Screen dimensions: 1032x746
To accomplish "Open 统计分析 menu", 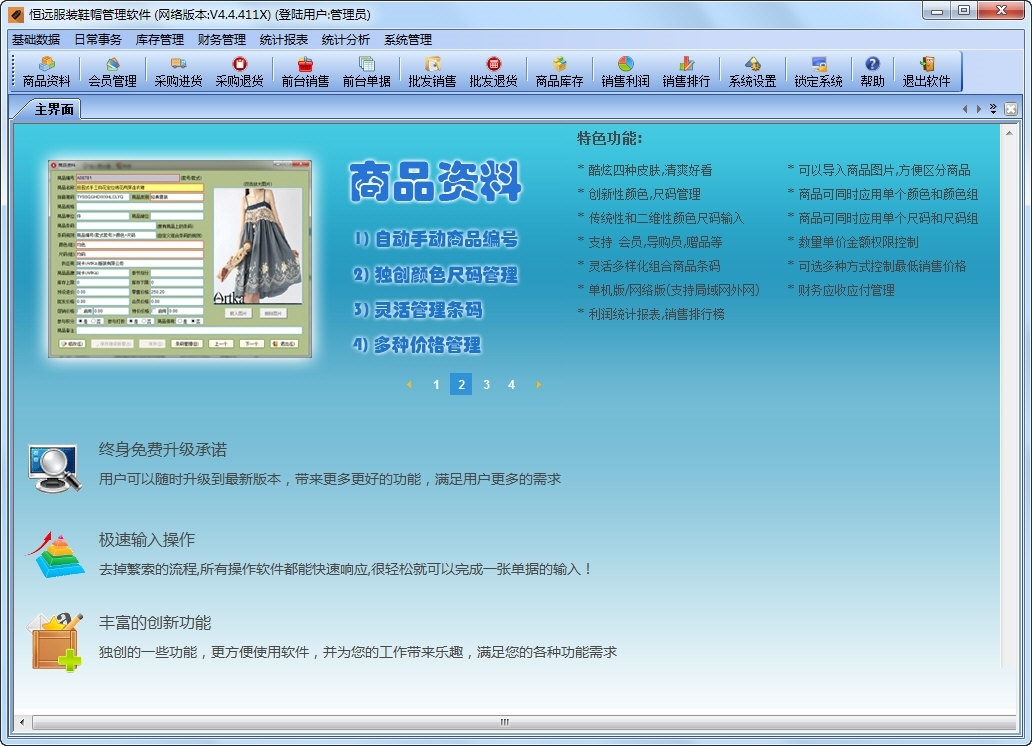I will pos(346,40).
